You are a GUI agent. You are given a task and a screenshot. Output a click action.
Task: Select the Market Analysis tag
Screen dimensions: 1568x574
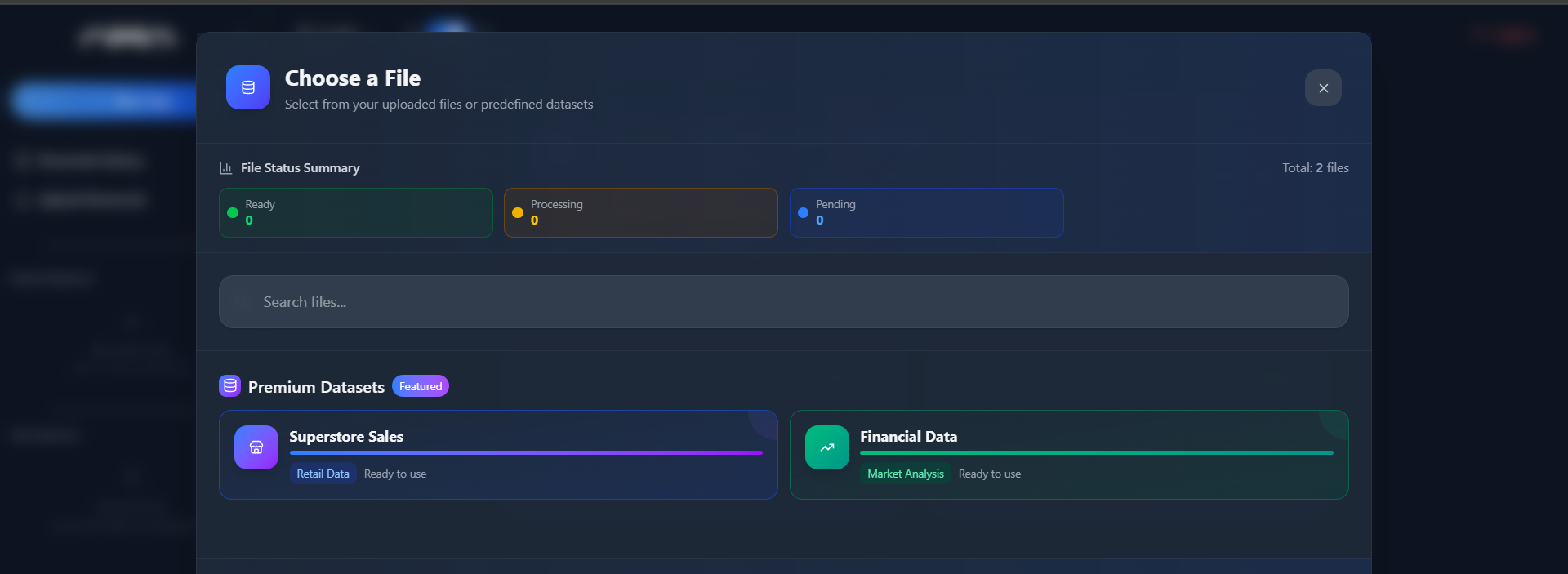pyautogui.click(x=905, y=474)
